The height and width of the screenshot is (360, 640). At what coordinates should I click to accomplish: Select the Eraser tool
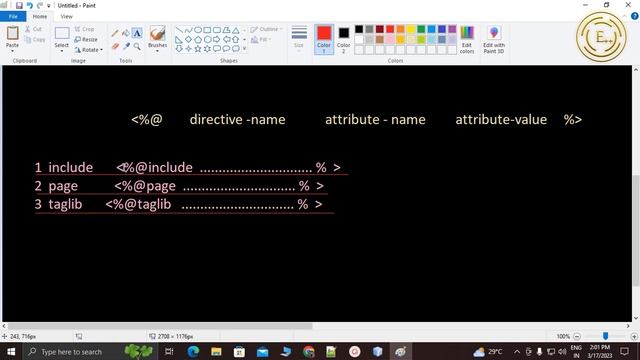coord(115,46)
